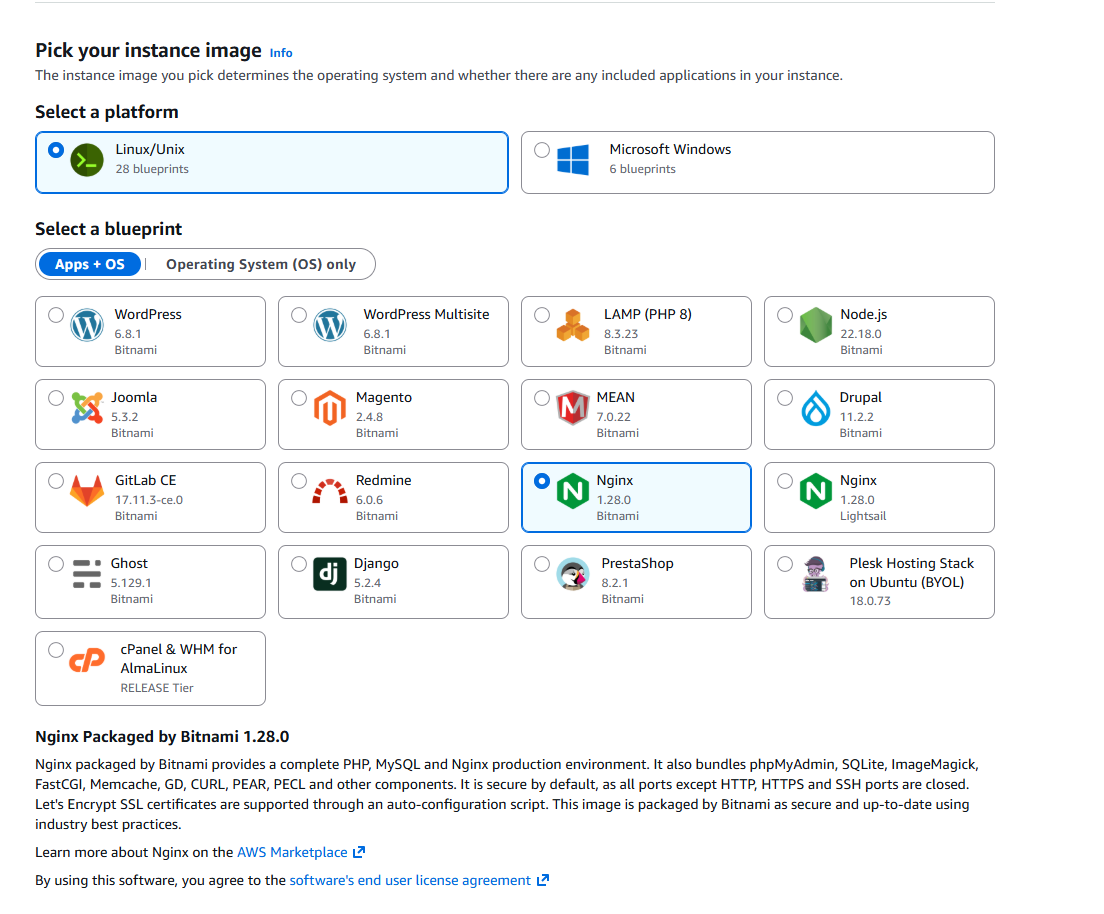
Task: Click the WordPress 6.8.1 logo icon
Action: click(x=87, y=325)
